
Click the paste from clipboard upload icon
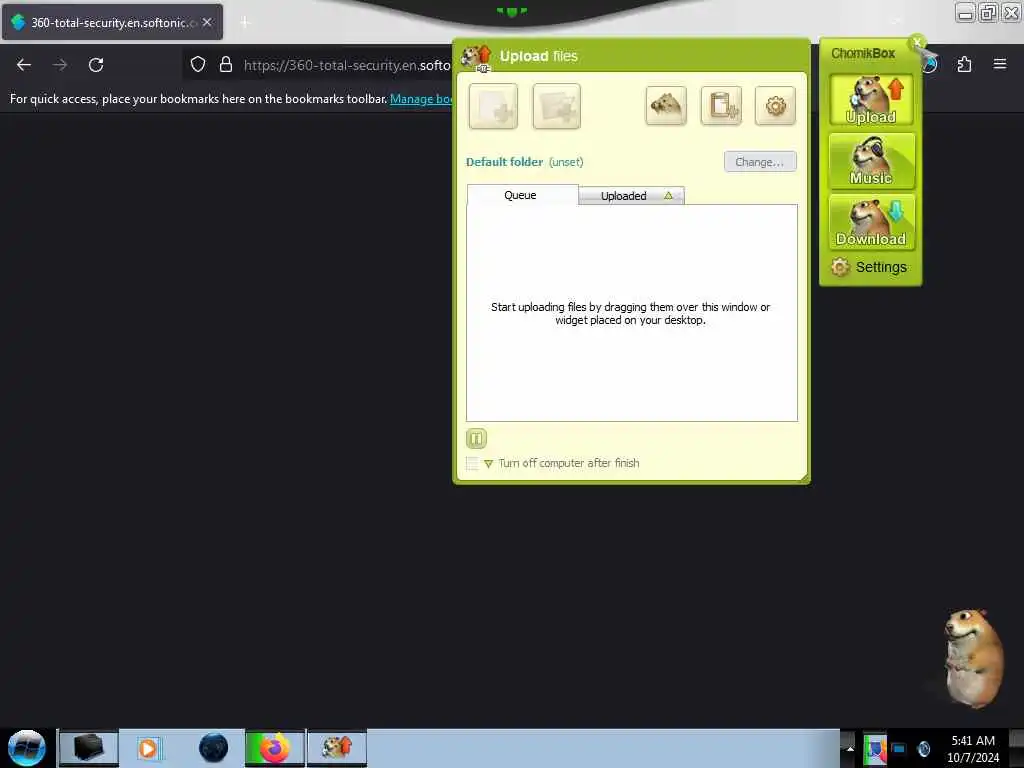721,105
